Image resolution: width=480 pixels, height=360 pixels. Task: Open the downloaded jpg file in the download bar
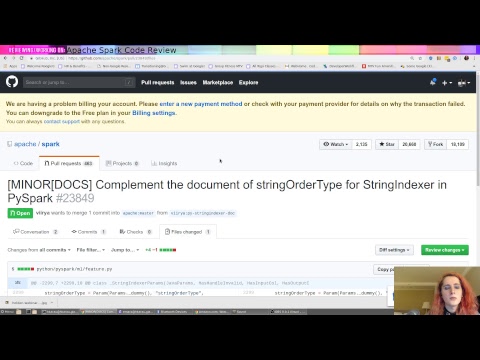(26, 303)
